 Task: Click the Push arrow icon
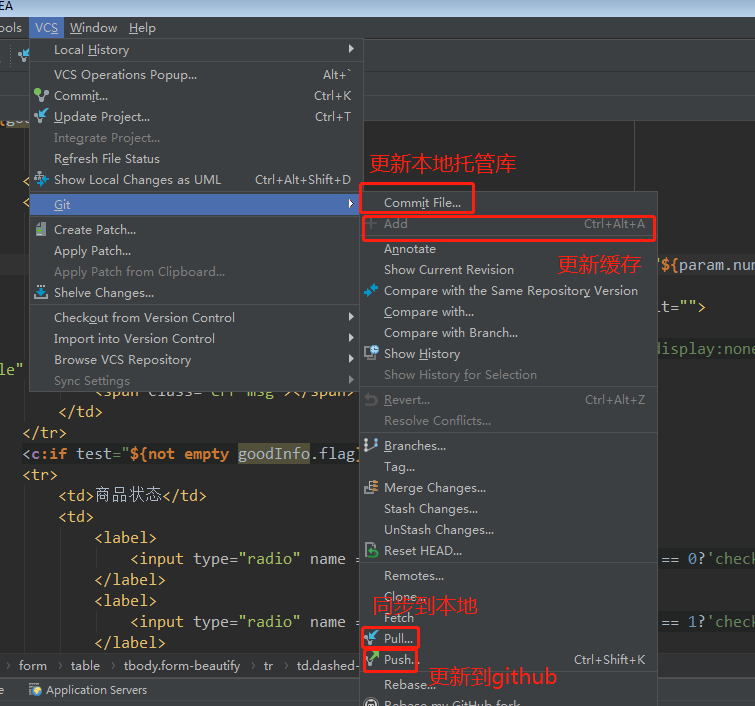pyautogui.click(x=371, y=658)
